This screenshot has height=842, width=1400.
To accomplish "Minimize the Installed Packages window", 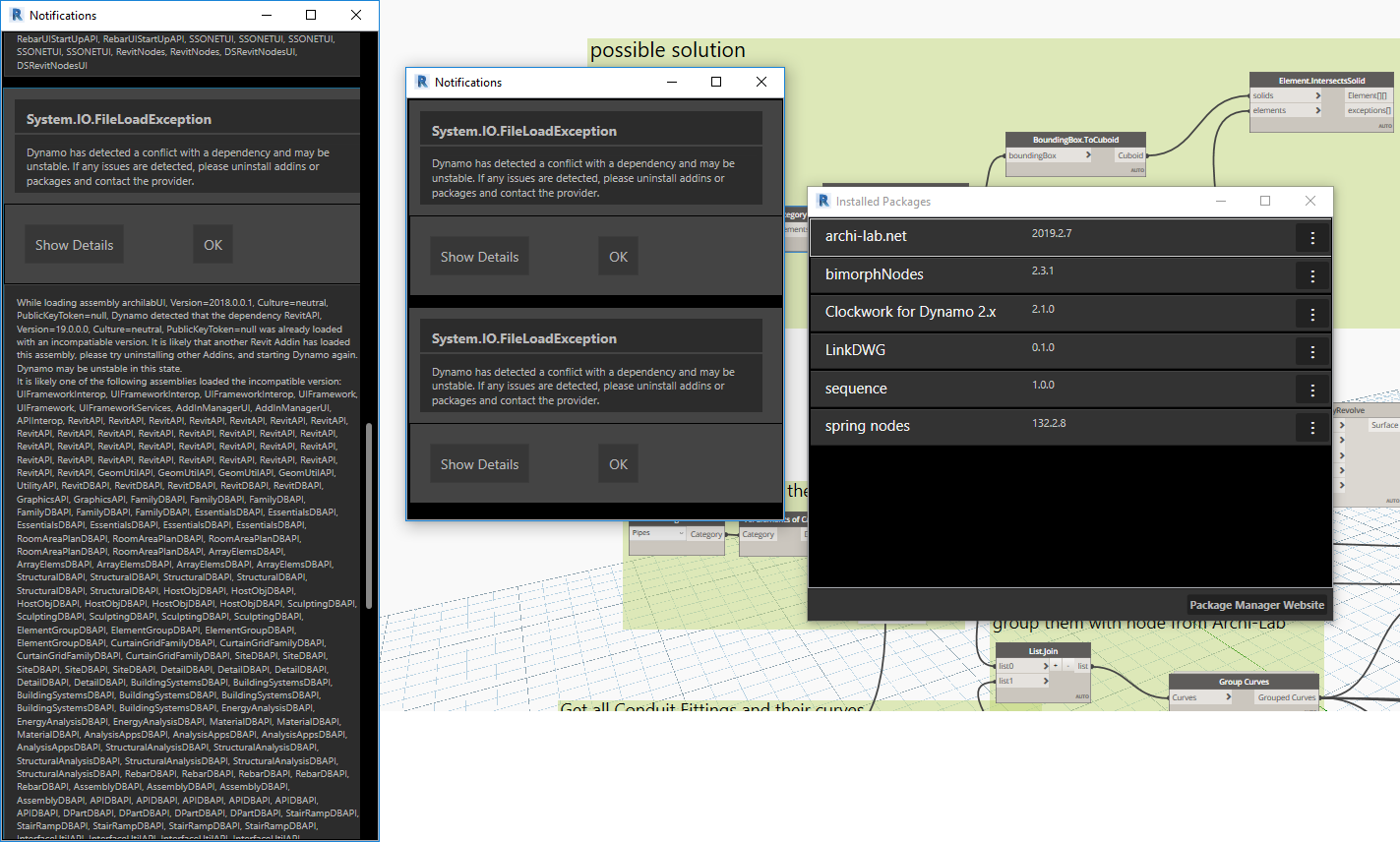I will (1221, 201).
